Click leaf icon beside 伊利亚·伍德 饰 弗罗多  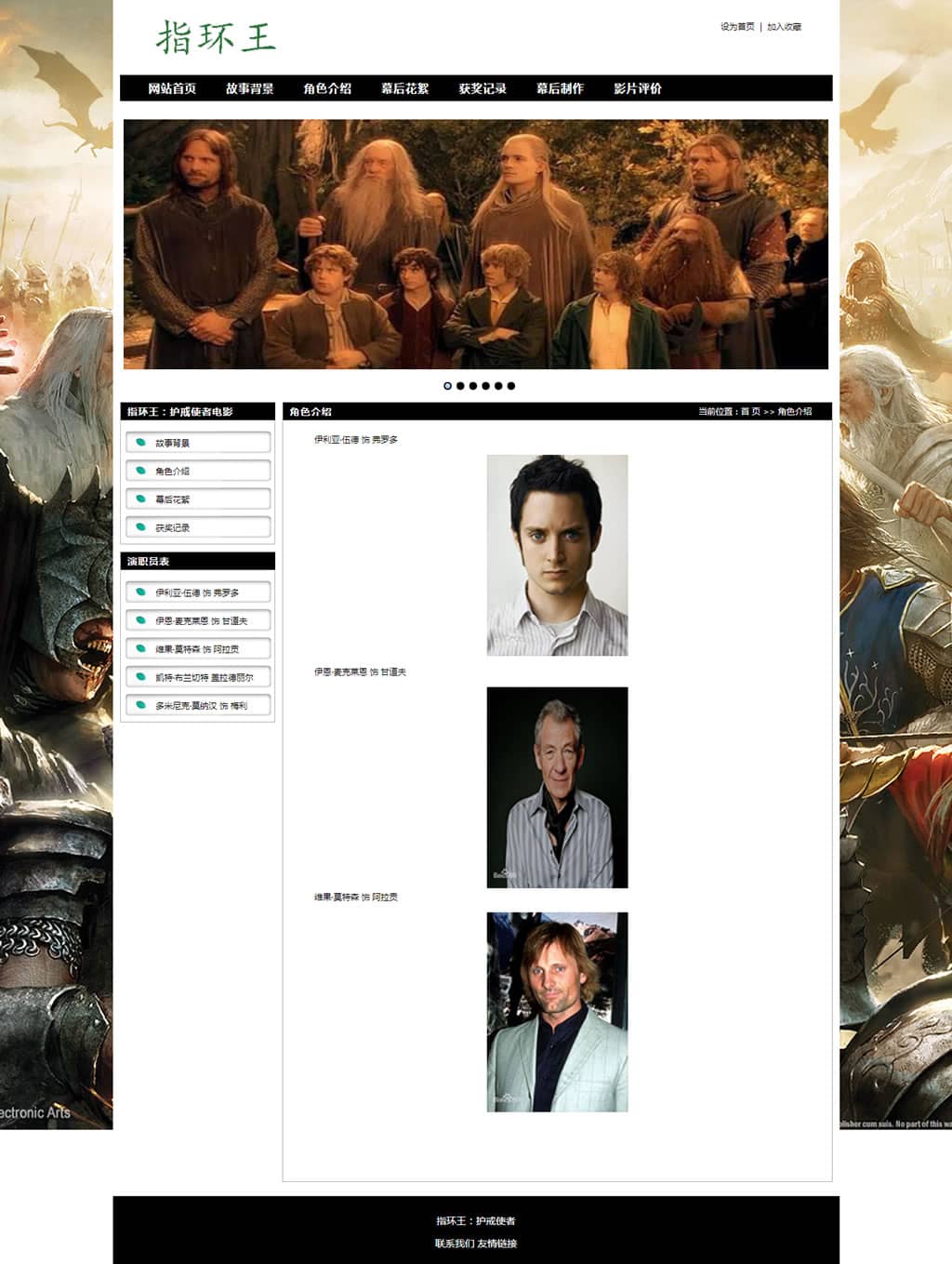(141, 592)
